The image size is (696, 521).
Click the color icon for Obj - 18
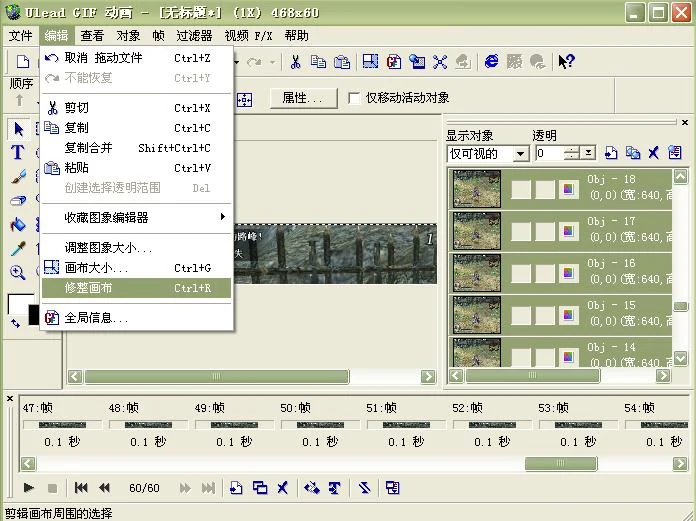[569, 189]
